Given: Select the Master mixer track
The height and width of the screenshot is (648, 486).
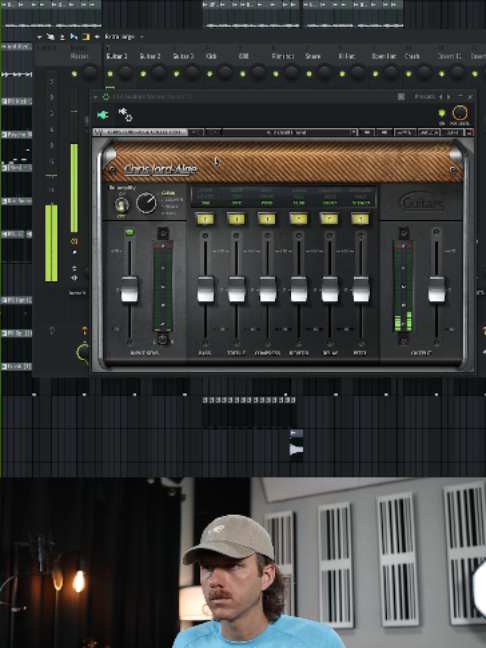Looking at the screenshot, I should (x=80, y=56).
